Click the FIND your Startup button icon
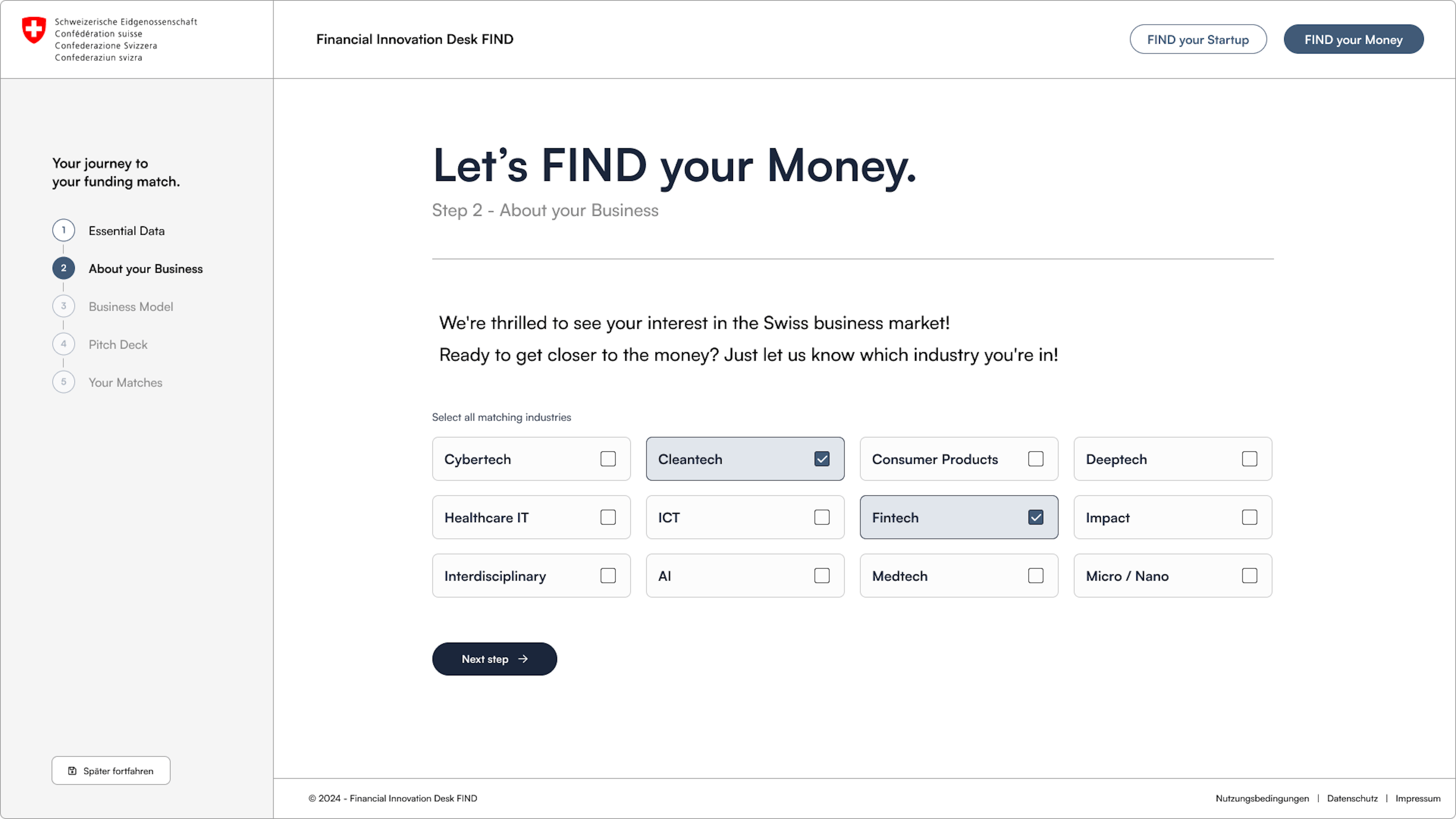This screenshot has height=819, width=1456. click(1198, 39)
